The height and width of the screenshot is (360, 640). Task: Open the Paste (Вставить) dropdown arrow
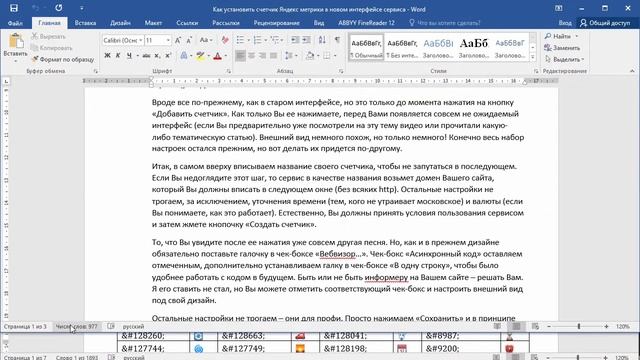[16, 61]
